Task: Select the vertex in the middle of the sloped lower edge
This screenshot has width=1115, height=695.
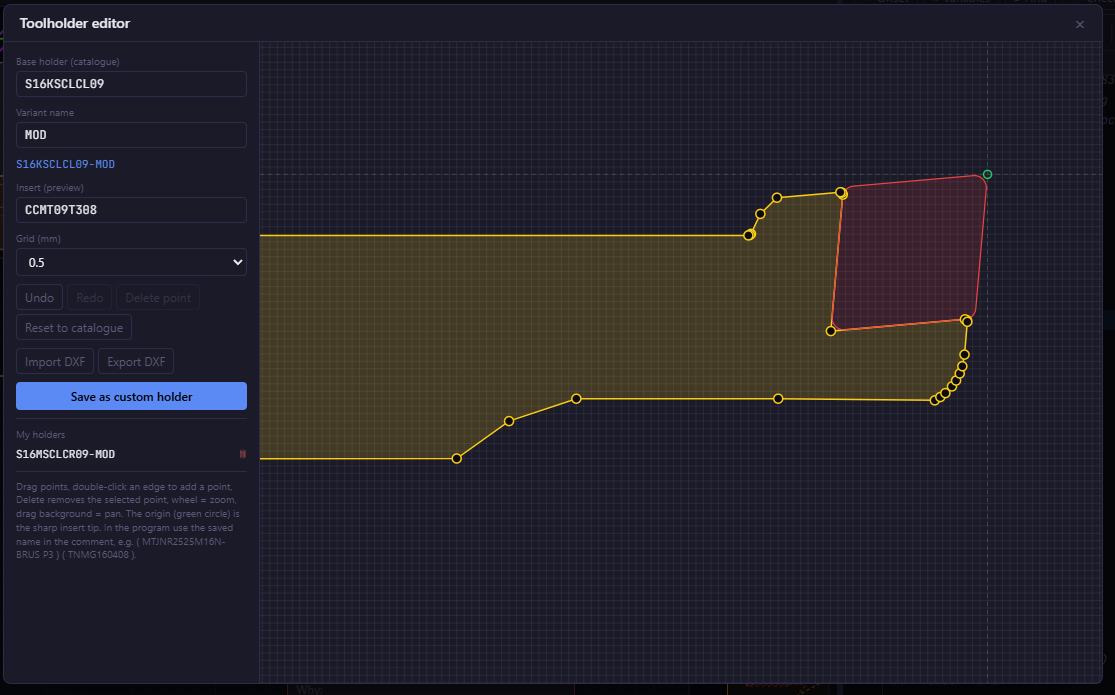Action: [x=508, y=421]
